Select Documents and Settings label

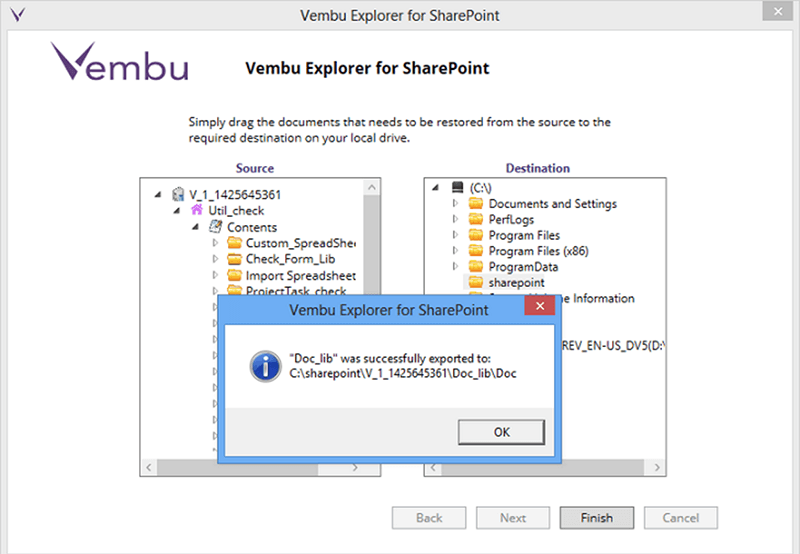coord(553,204)
